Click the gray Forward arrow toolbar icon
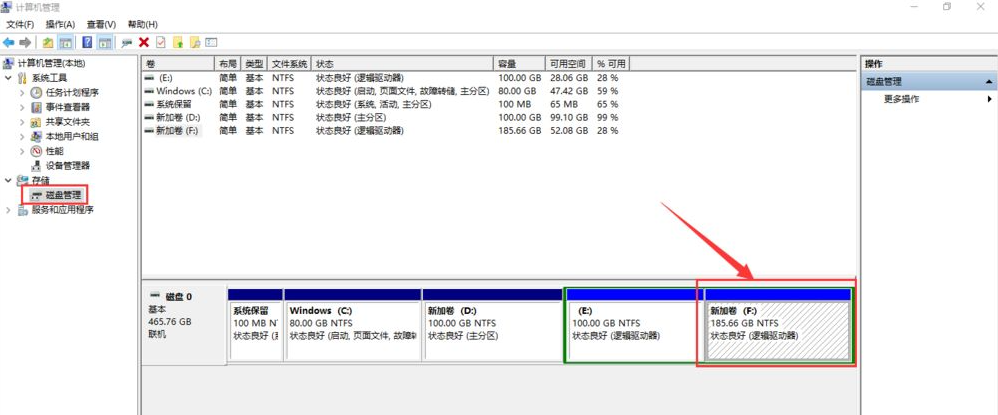Image resolution: width=998 pixels, height=415 pixels. tap(25, 43)
